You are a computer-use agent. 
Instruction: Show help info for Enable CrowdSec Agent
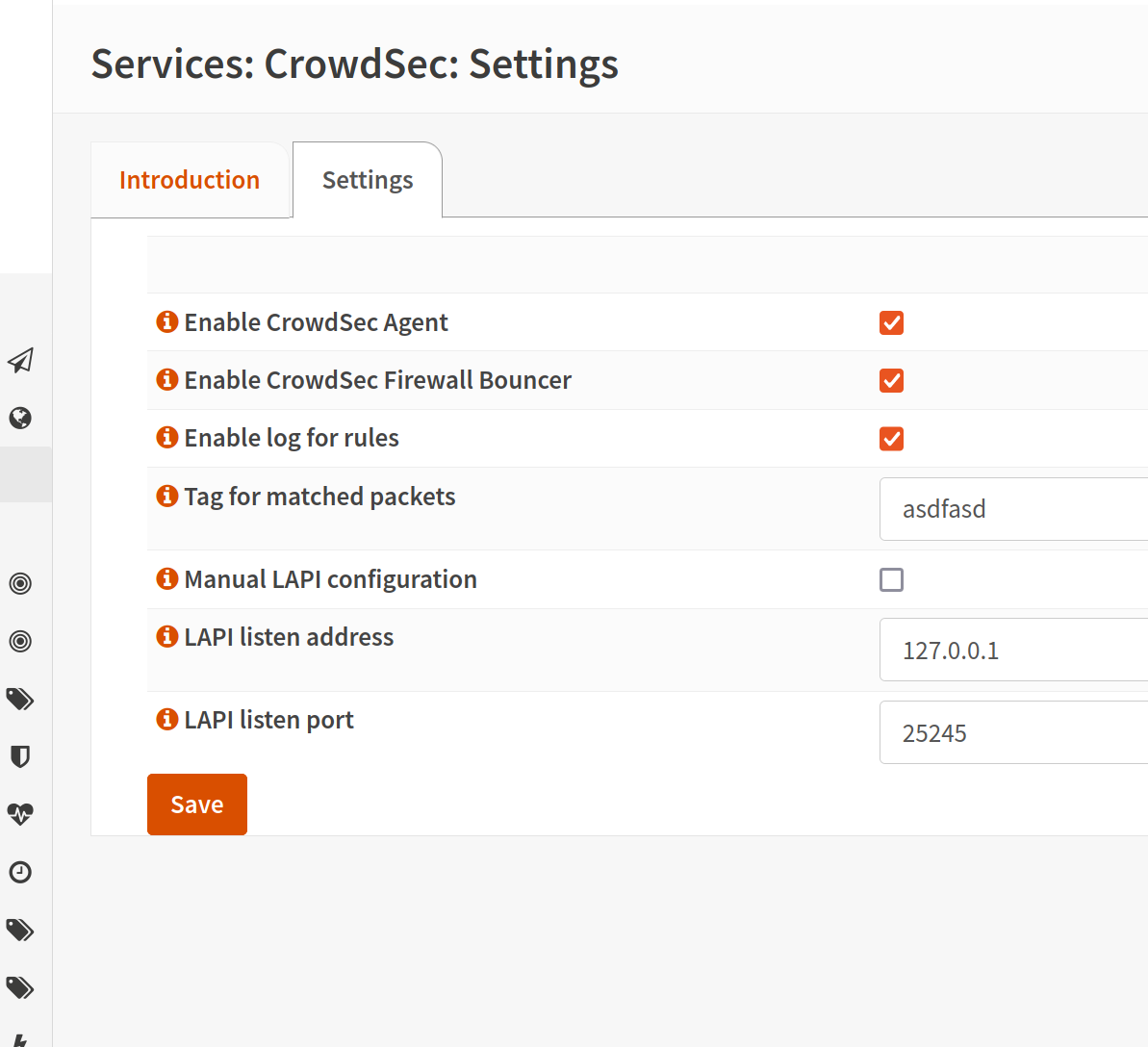[166, 321]
